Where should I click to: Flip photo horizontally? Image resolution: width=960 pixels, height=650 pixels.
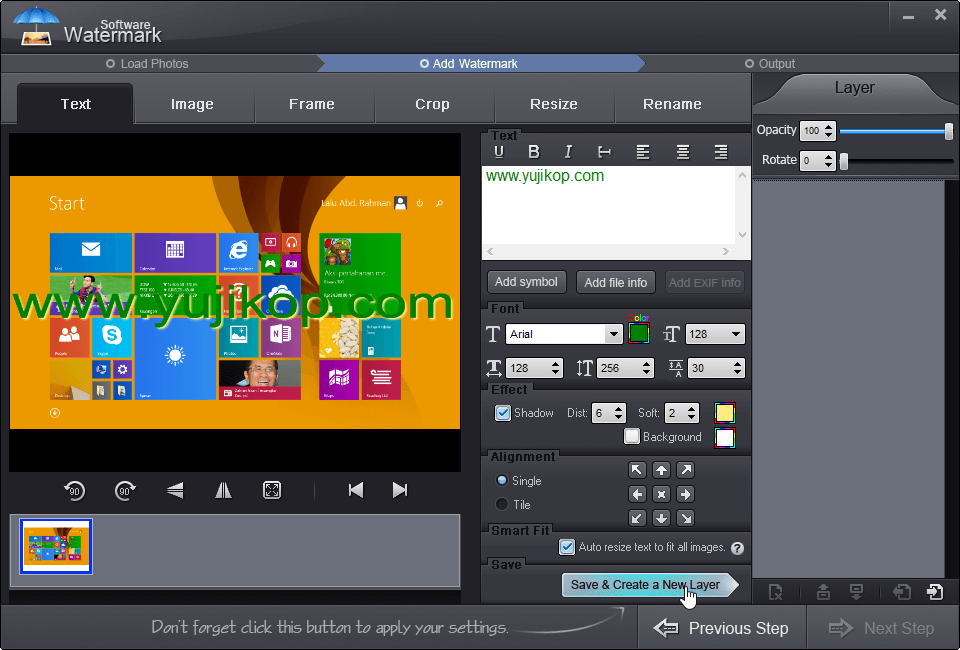point(223,490)
